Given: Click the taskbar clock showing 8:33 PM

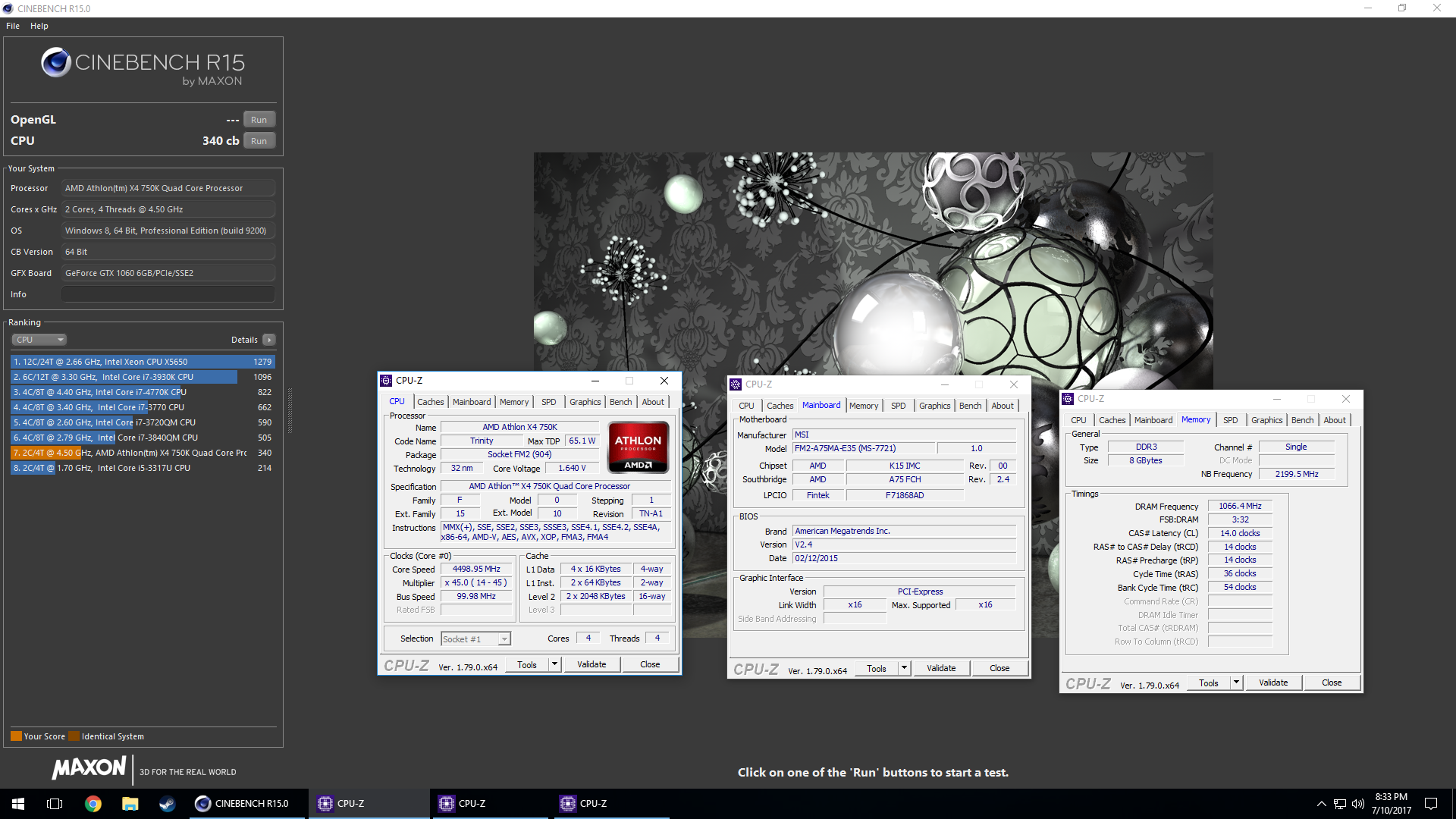Looking at the screenshot, I should tap(1391, 804).
